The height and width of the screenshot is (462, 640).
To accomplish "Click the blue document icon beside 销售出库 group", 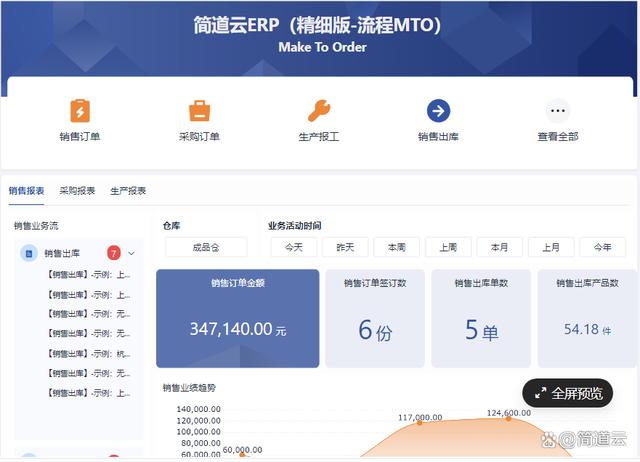I will 29,253.
